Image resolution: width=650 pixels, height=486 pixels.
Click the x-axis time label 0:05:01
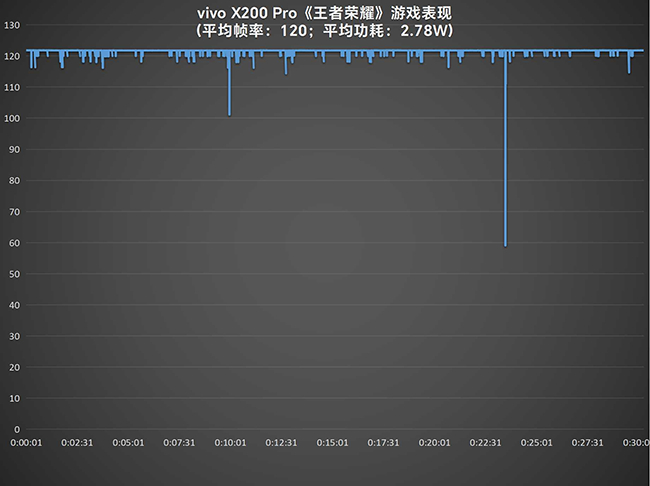pyautogui.click(x=128, y=443)
